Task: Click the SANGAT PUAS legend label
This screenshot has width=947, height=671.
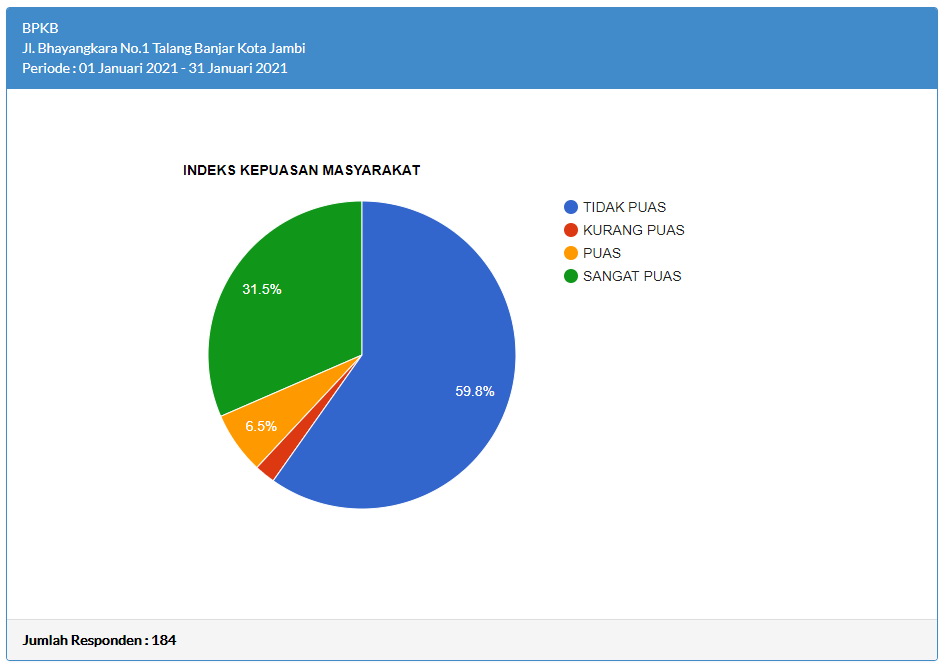Action: 632,276
